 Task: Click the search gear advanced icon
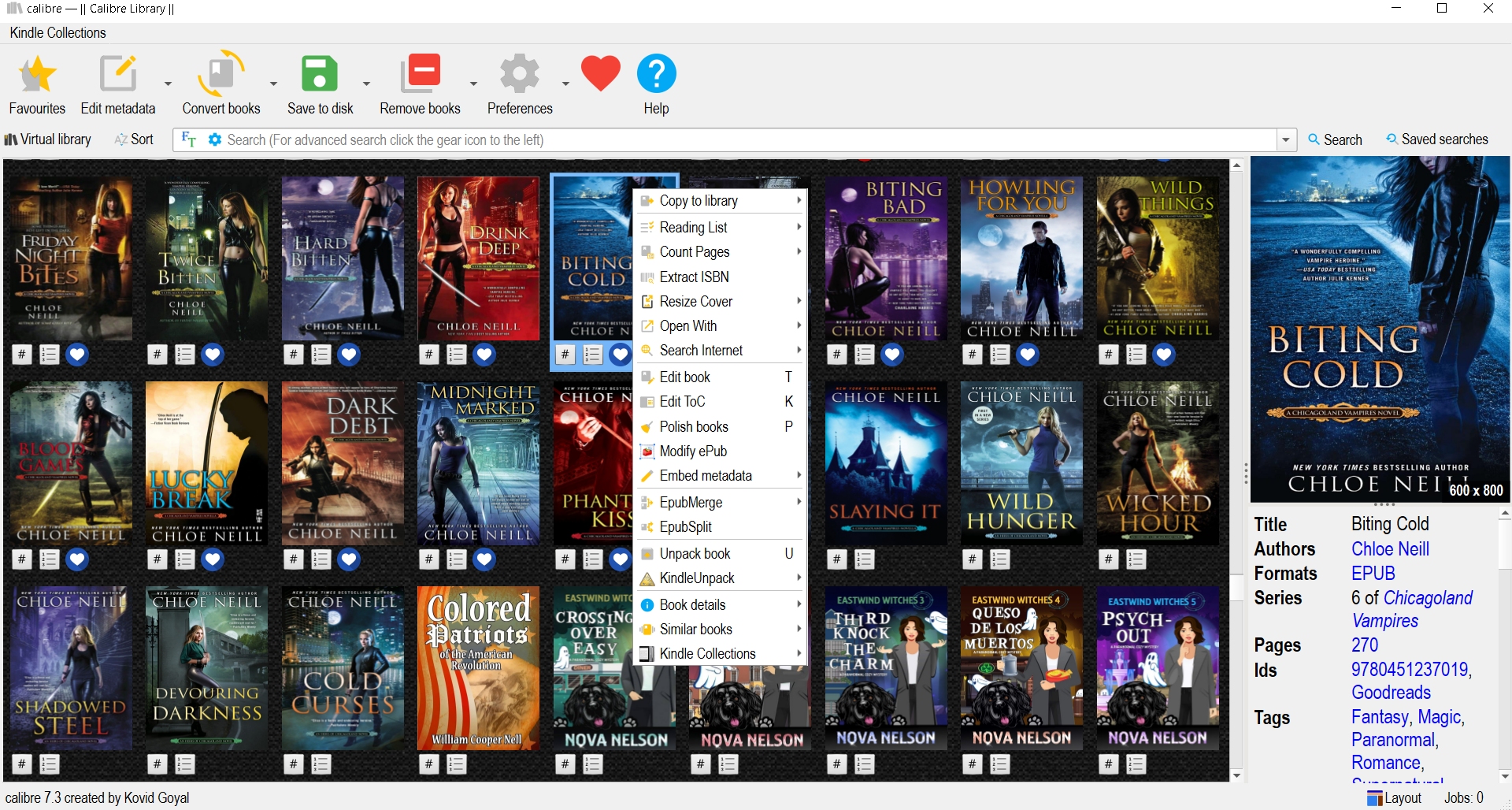tap(214, 139)
